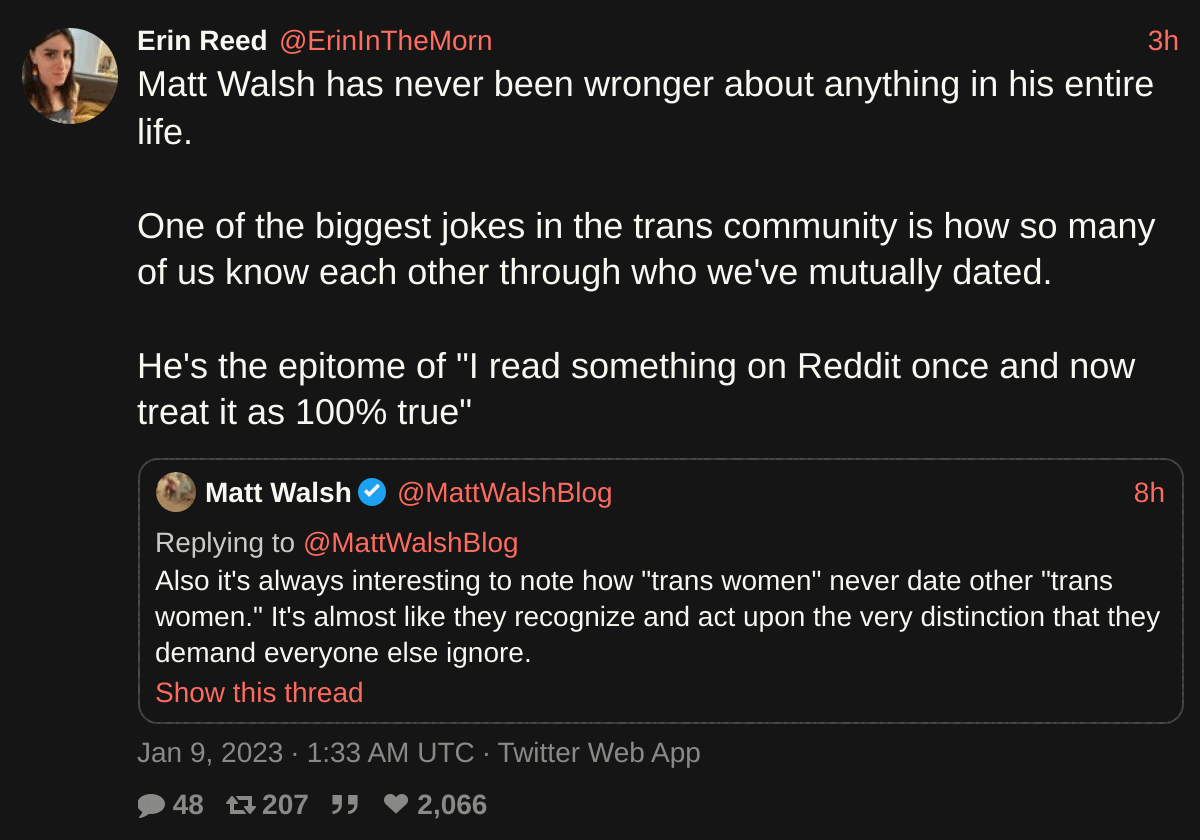Expand Show this thread
Viewport: 1200px width, 840px height.
(x=259, y=692)
